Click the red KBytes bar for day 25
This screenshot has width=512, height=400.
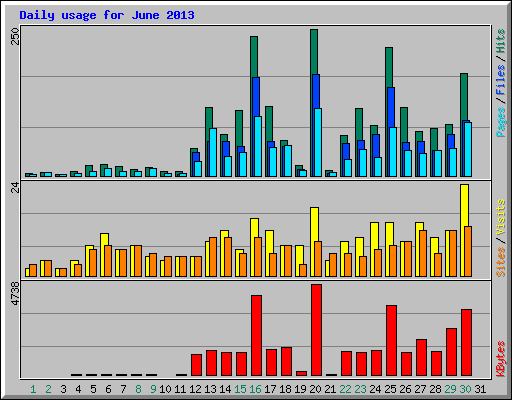coord(391,340)
